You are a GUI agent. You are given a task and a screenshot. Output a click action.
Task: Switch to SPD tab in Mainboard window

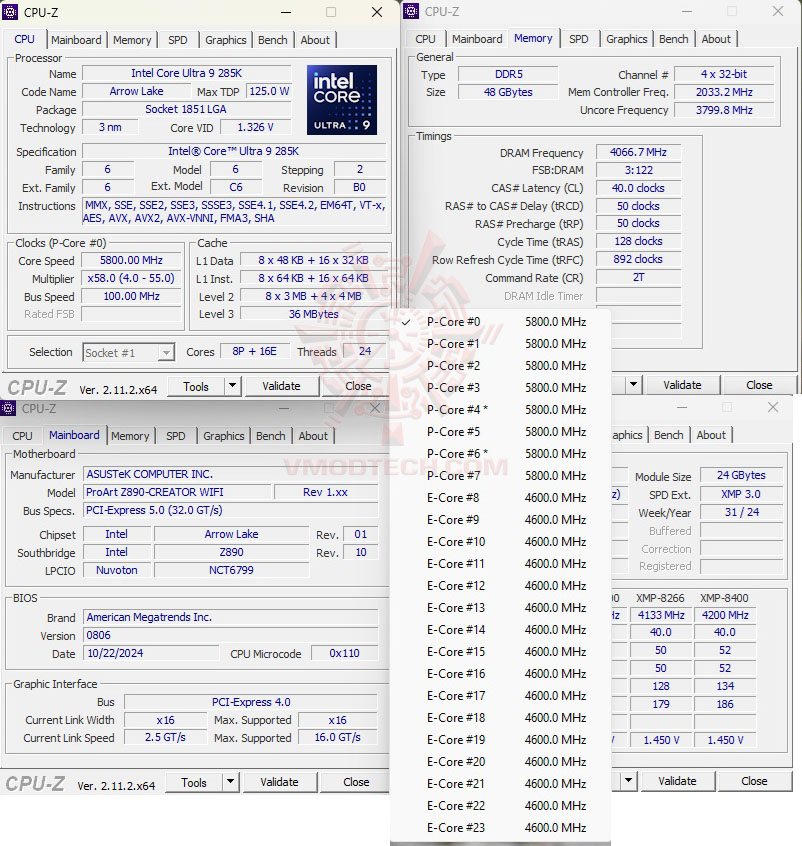(175, 436)
